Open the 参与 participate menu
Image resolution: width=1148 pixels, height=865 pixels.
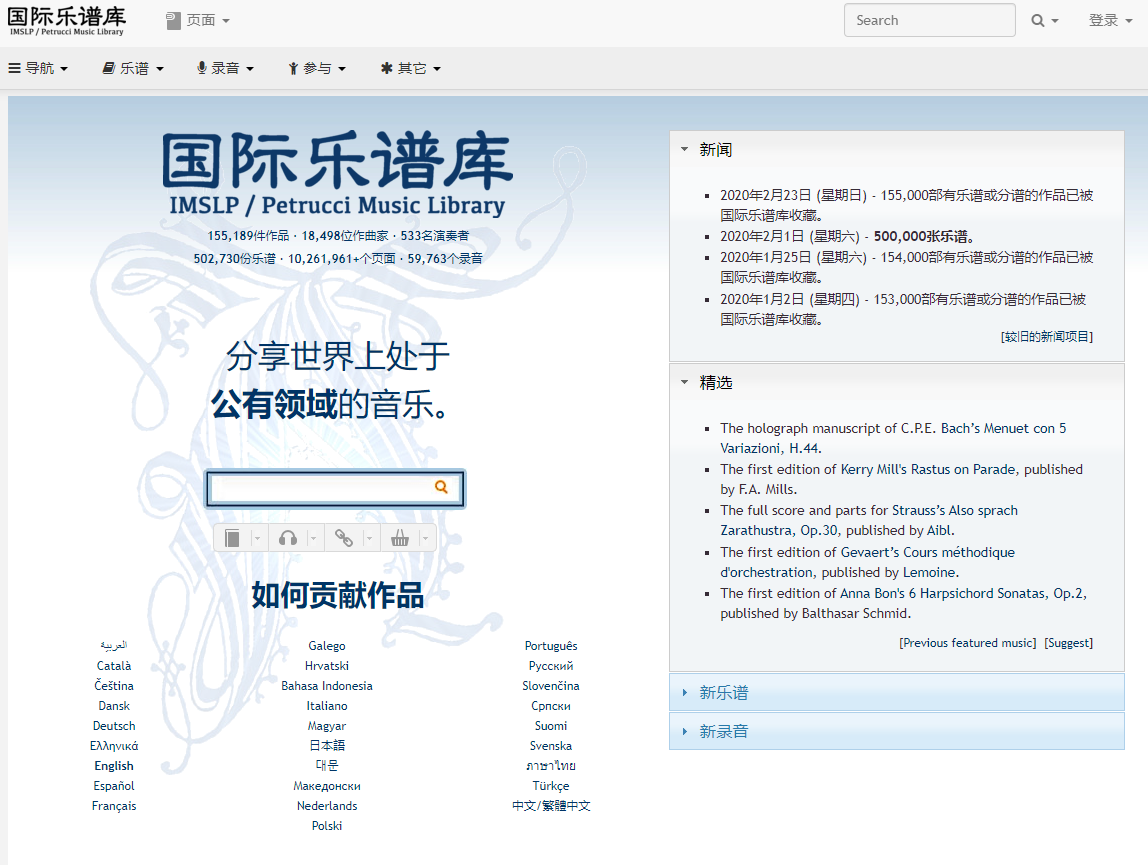tap(317, 68)
